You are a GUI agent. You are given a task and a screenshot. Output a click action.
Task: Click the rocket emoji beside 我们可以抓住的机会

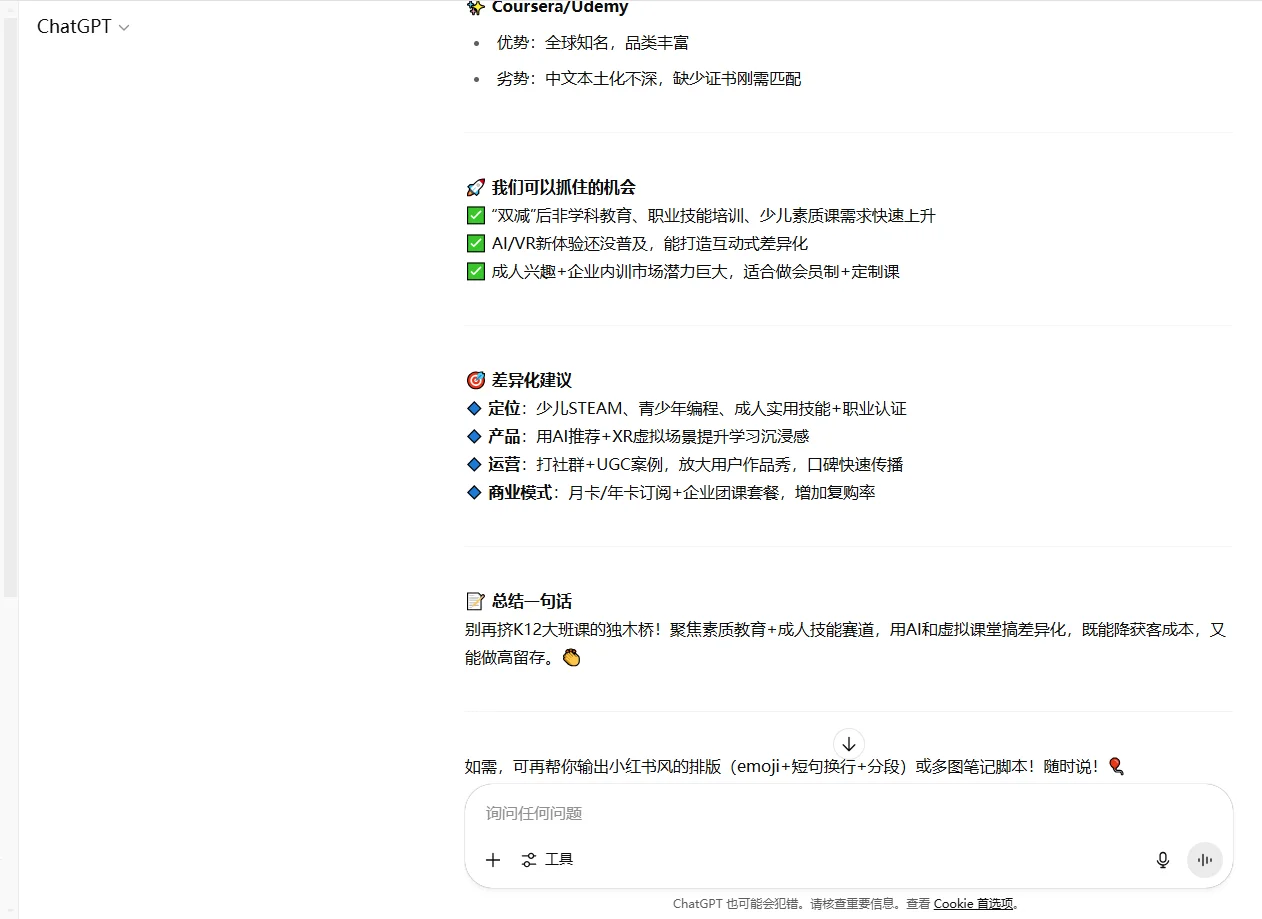pos(474,186)
